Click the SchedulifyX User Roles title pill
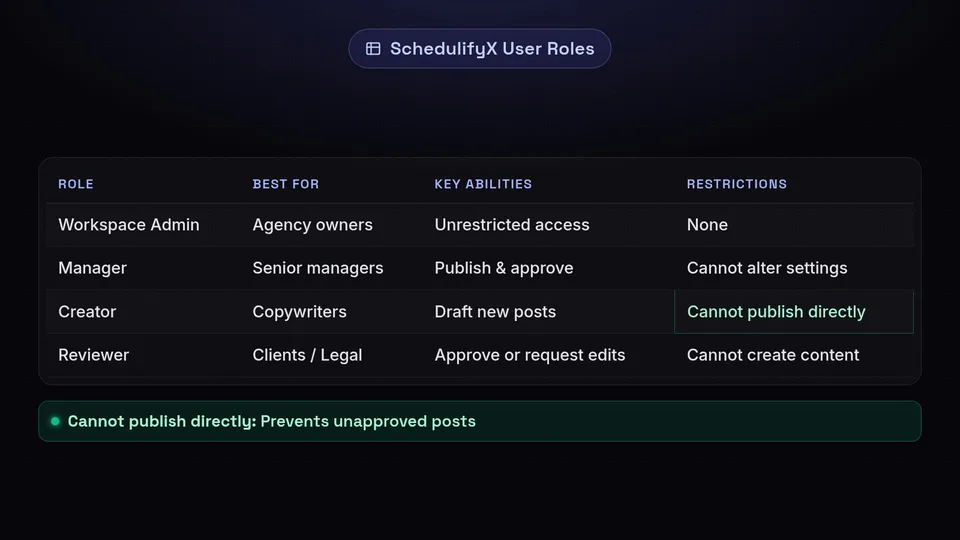 tap(479, 49)
